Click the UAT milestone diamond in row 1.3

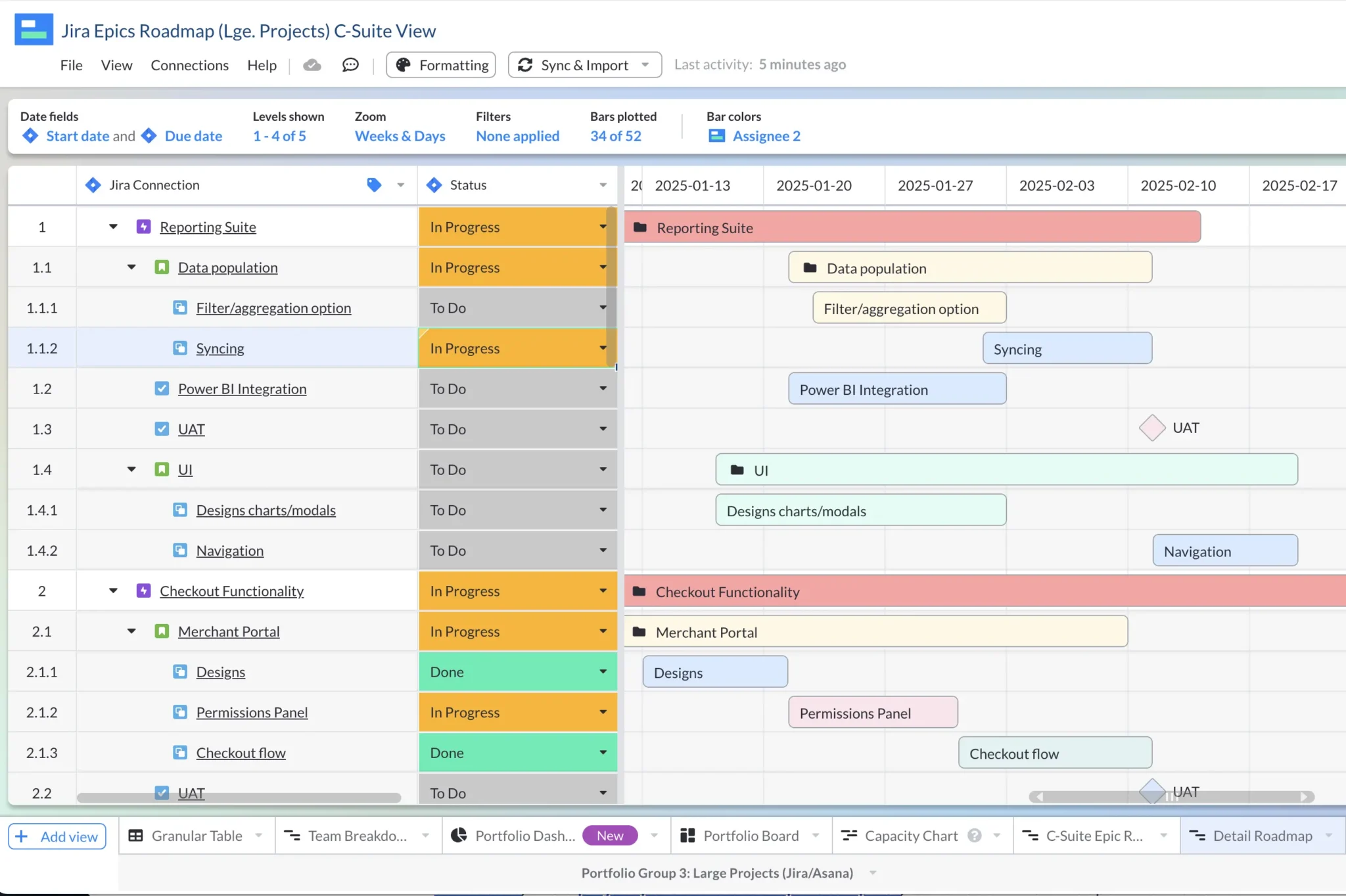click(x=1152, y=428)
